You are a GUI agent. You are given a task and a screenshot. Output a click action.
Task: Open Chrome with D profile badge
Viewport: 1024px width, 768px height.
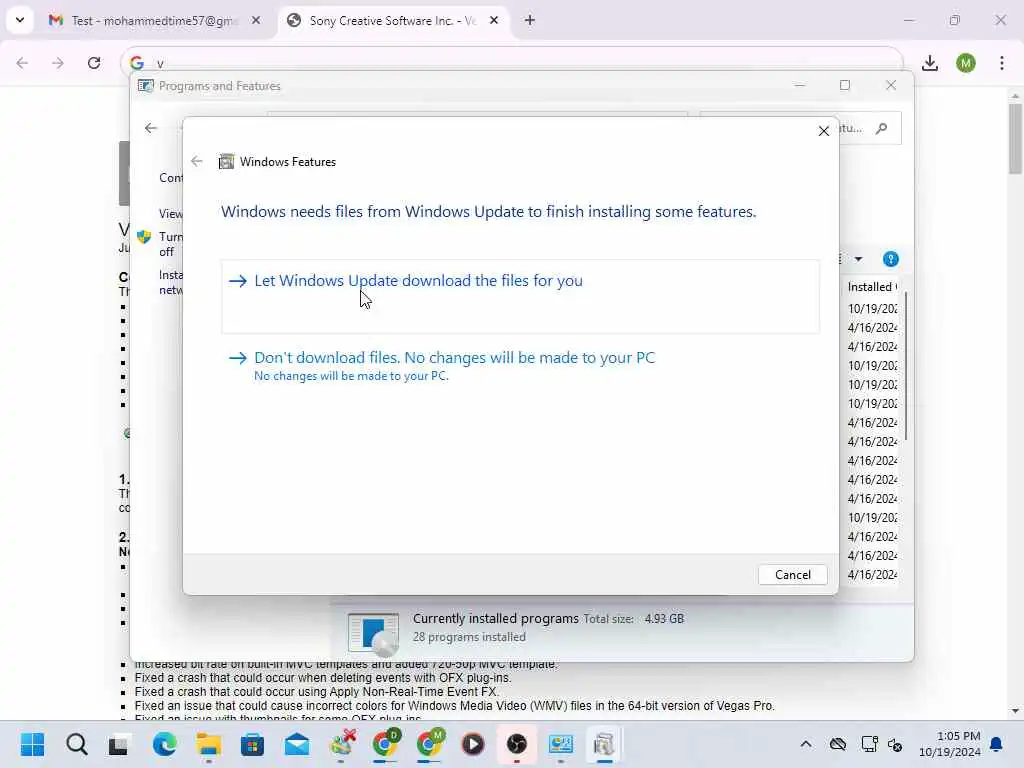(386, 744)
